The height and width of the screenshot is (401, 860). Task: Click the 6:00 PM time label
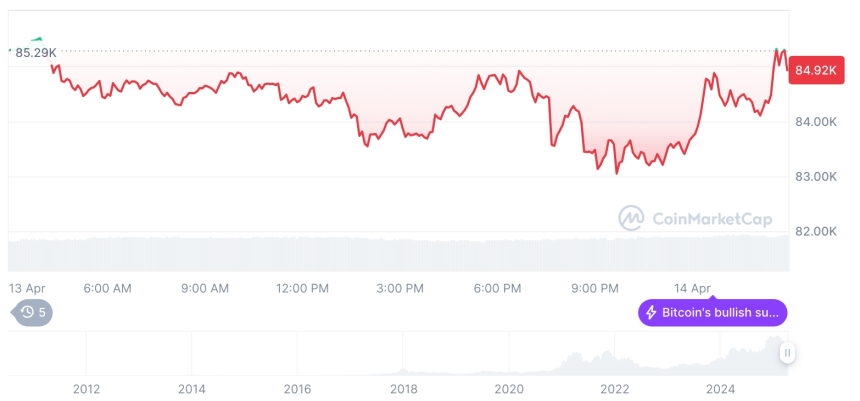497,288
